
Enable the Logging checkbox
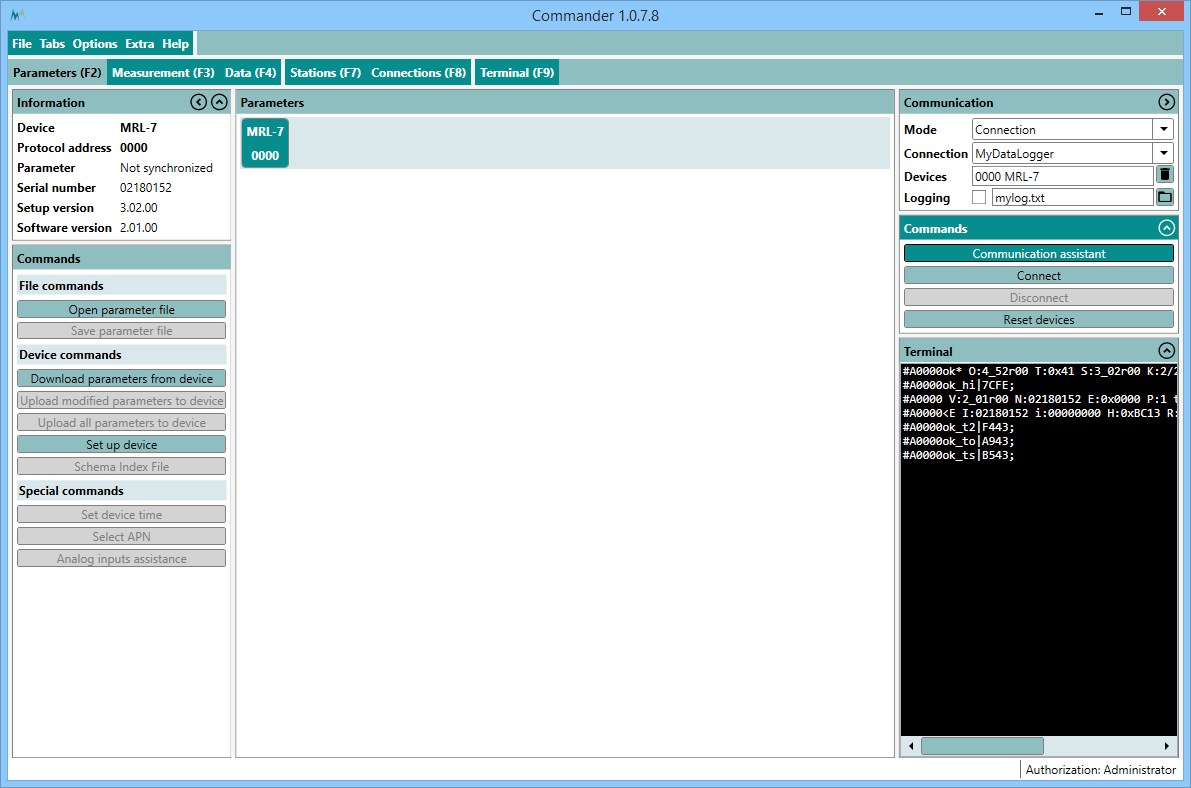pyautogui.click(x=979, y=197)
